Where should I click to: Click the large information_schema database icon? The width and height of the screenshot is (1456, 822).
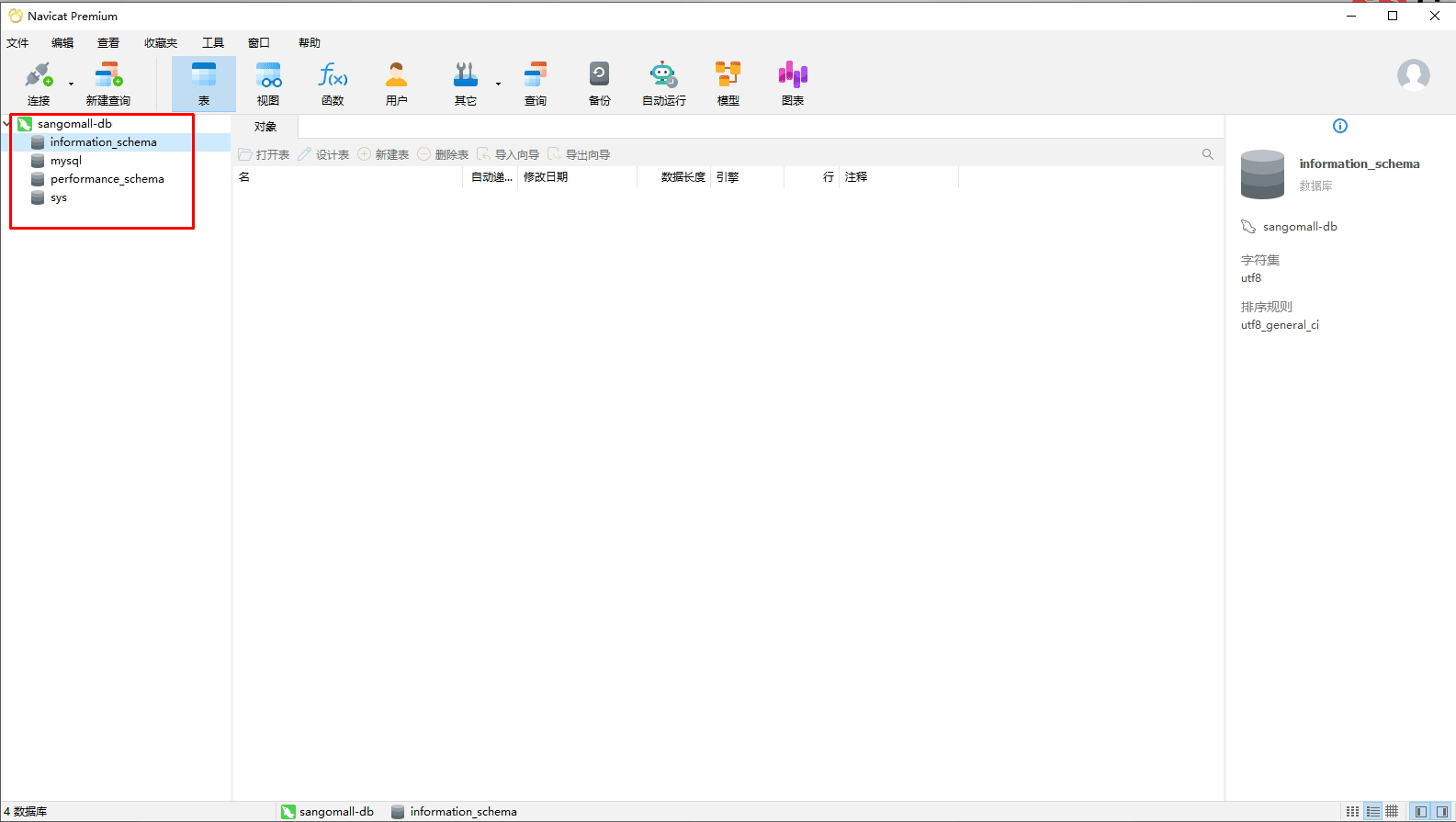(1263, 175)
